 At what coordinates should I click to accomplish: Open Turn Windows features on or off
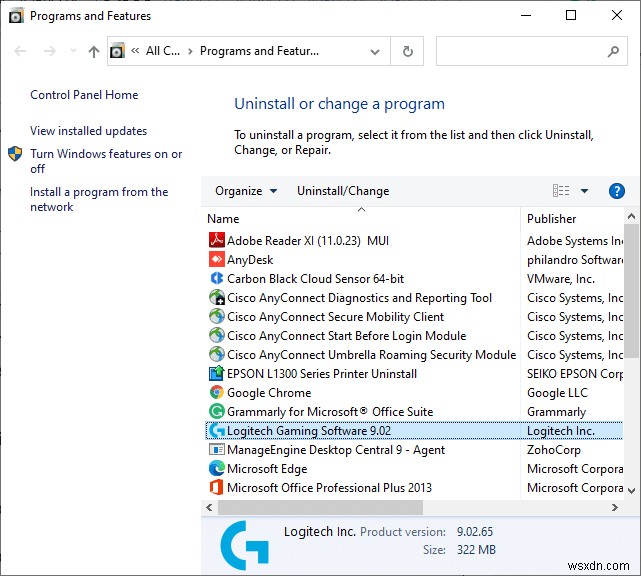tap(106, 161)
